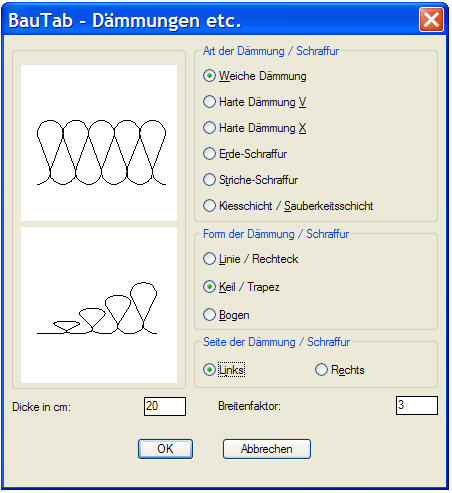Viewport: 452px width, 493px height.
Task: Click the Breitenfaktor input field
Action: click(417, 405)
